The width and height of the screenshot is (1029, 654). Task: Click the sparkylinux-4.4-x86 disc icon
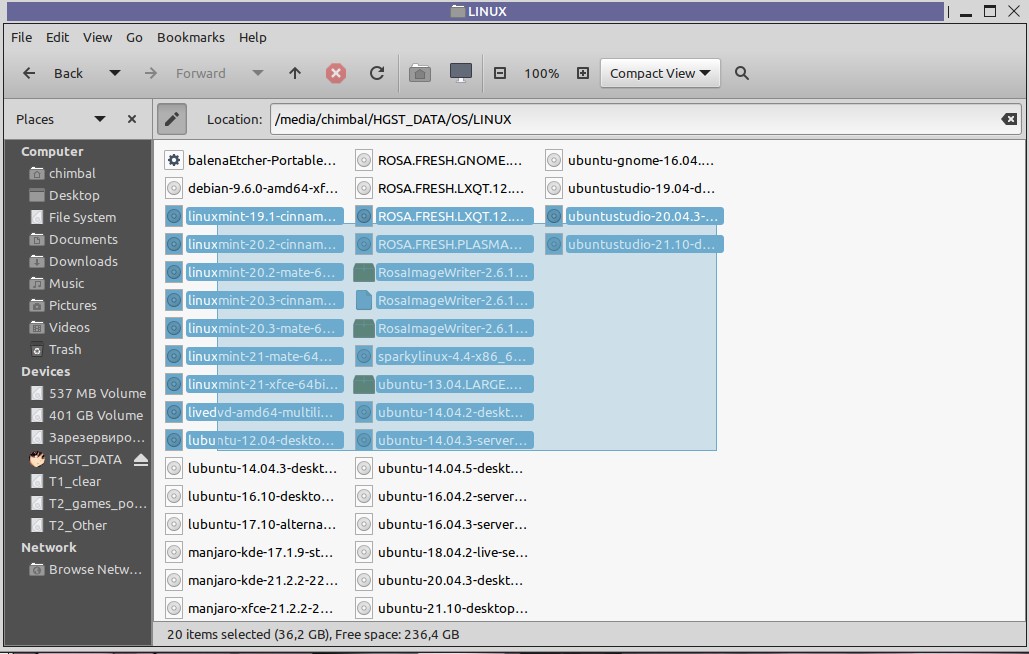point(364,356)
